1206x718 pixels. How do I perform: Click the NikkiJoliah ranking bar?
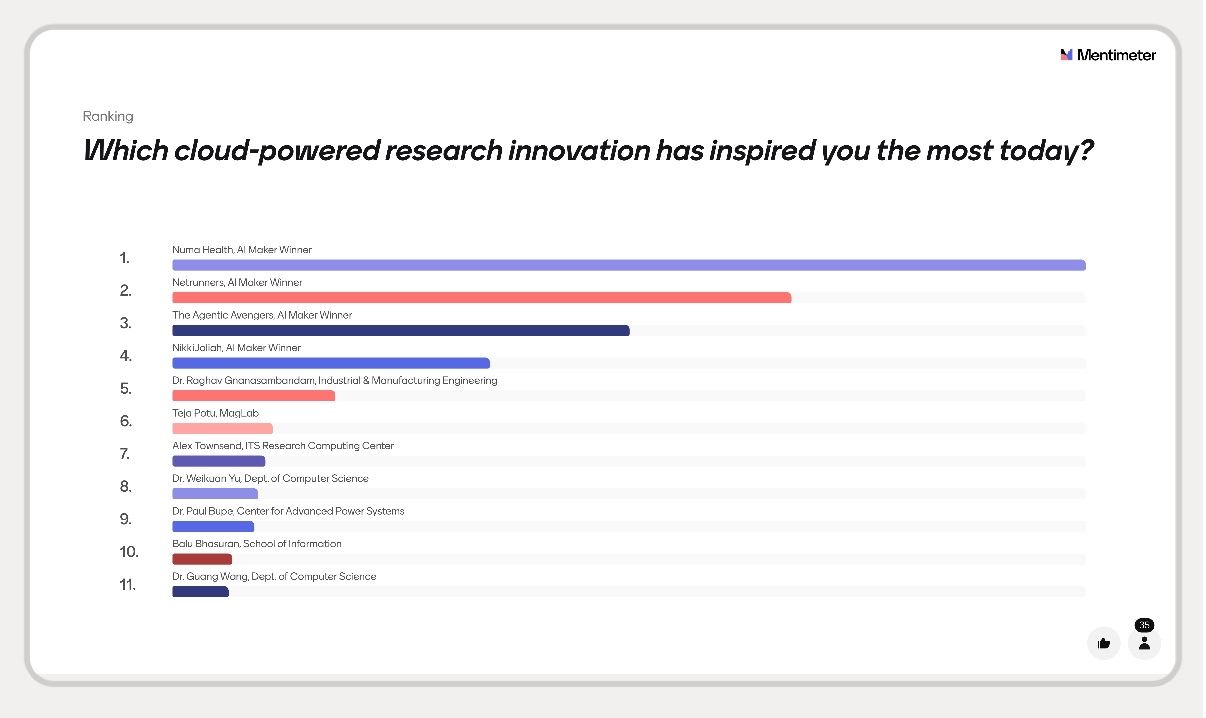[x=330, y=363]
